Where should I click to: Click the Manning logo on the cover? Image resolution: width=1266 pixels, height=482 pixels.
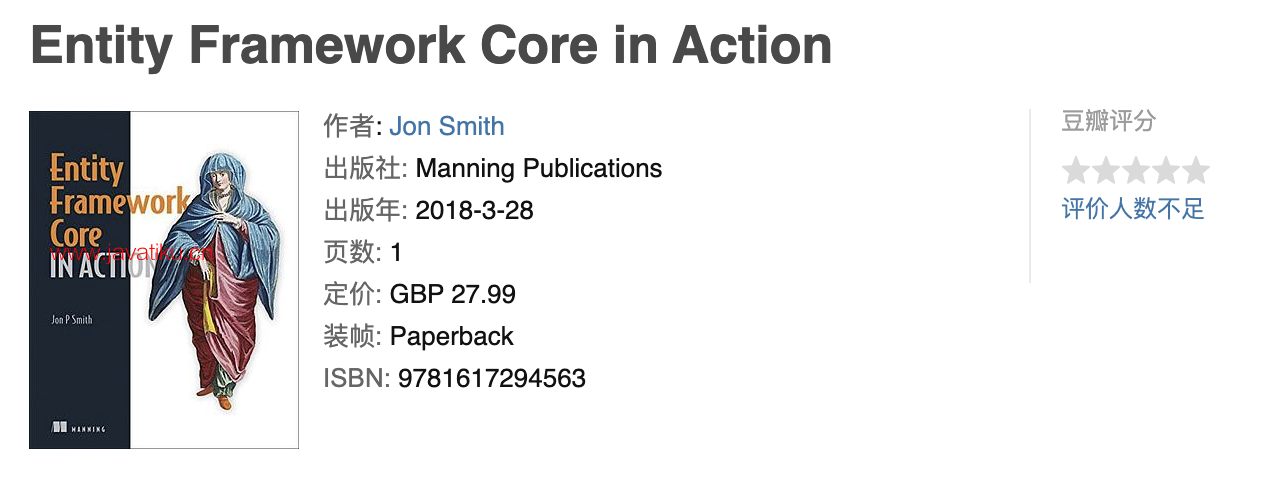[79, 428]
